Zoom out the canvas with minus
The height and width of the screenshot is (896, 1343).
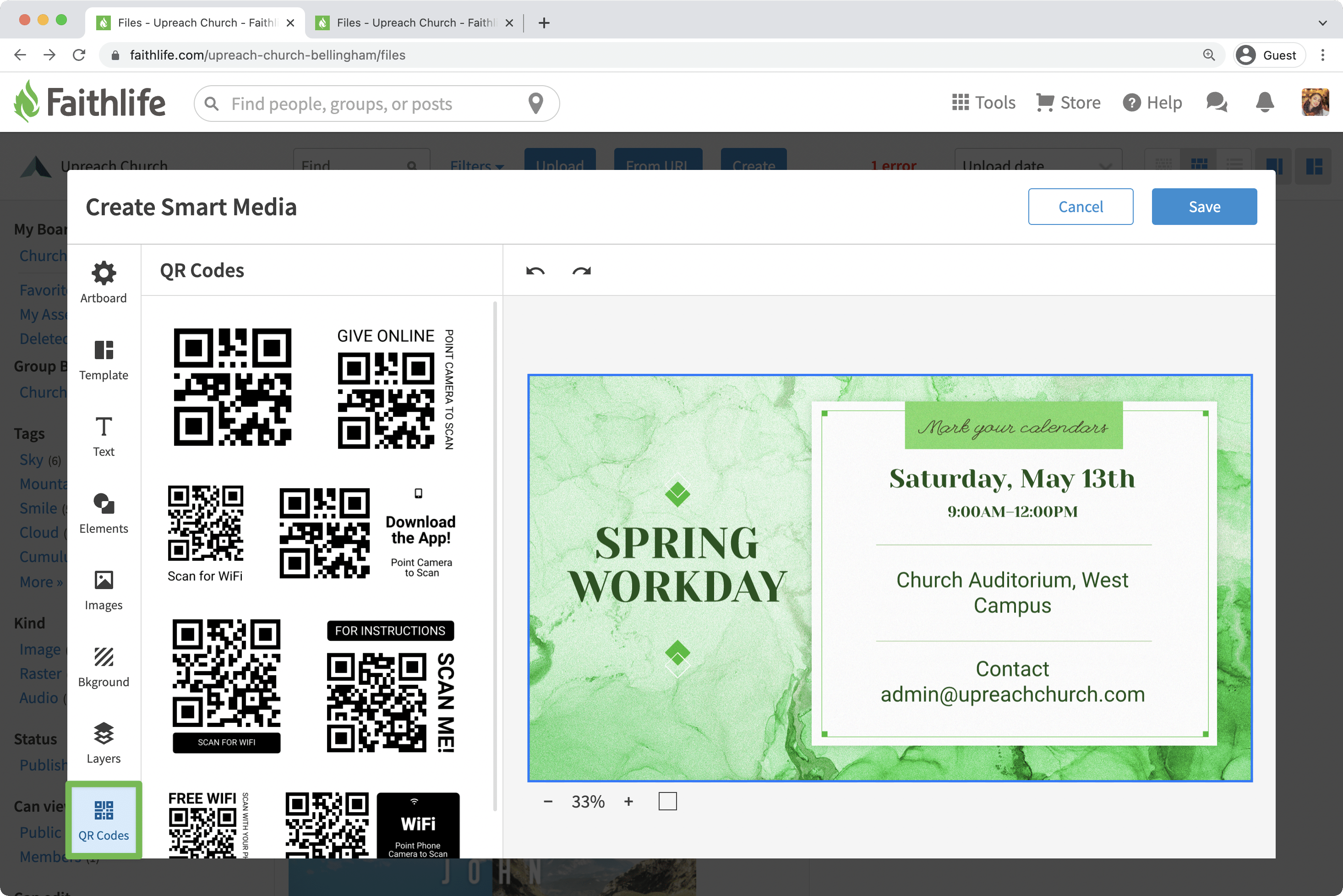click(548, 801)
